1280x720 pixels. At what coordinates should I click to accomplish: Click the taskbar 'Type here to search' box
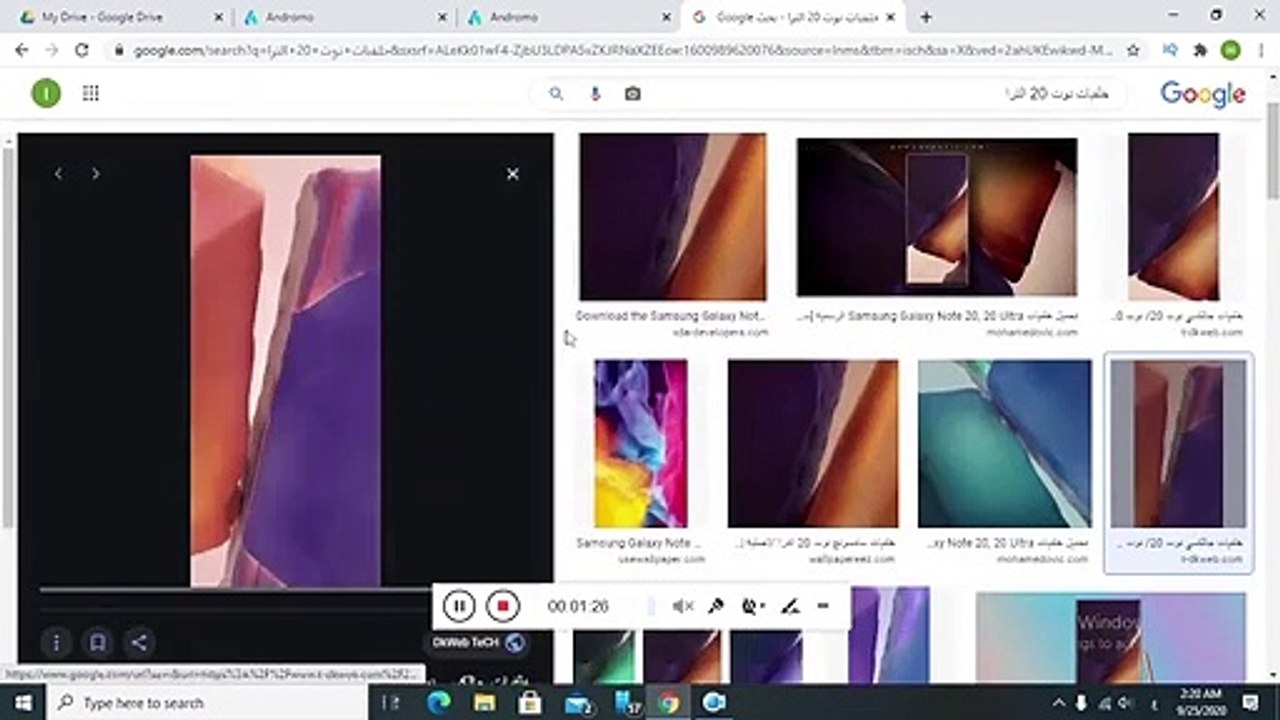click(208, 703)
